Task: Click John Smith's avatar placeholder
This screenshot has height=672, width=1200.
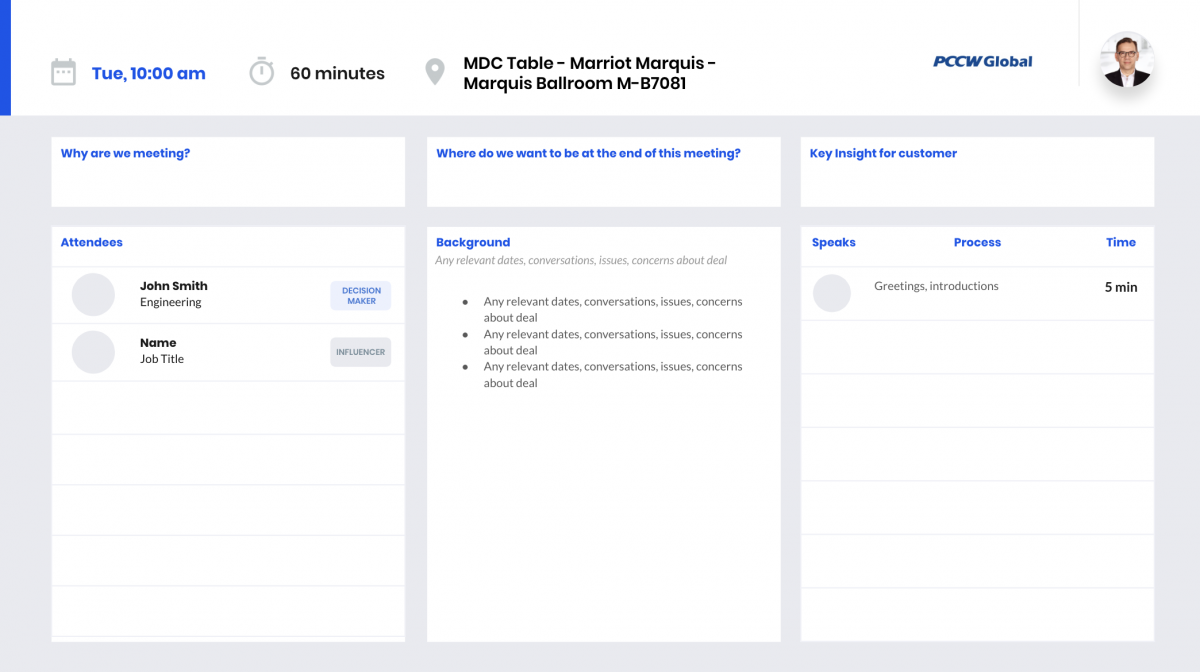Action: pos(93,294)
